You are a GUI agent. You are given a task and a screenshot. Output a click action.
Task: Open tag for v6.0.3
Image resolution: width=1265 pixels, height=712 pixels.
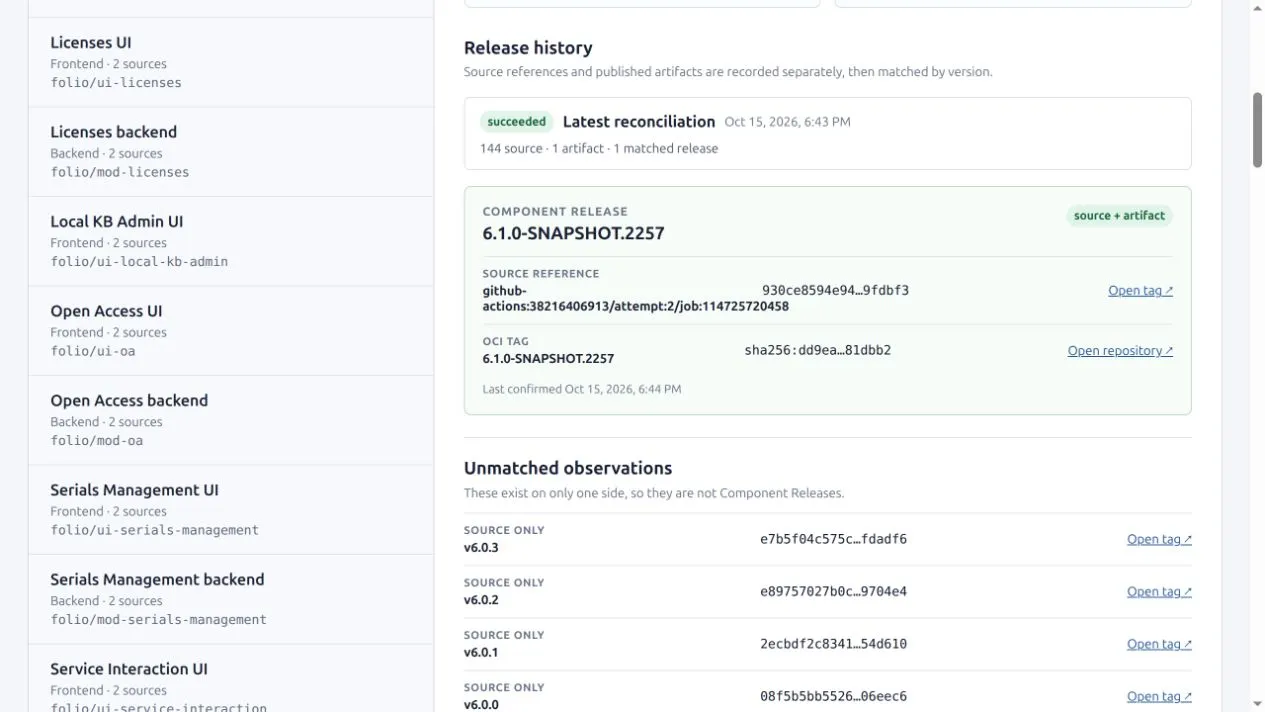point(1159,539)
